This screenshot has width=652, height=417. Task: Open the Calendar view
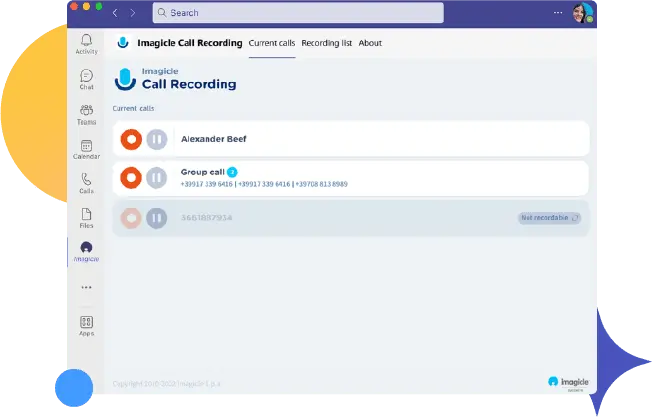tap(86, 149)
